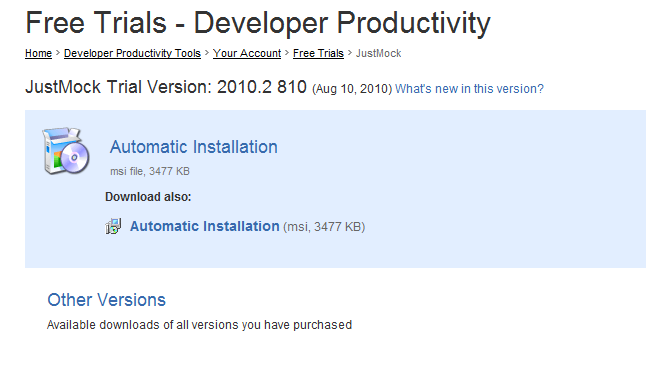Click the JustMock breadcrumb item

point(378,54)
